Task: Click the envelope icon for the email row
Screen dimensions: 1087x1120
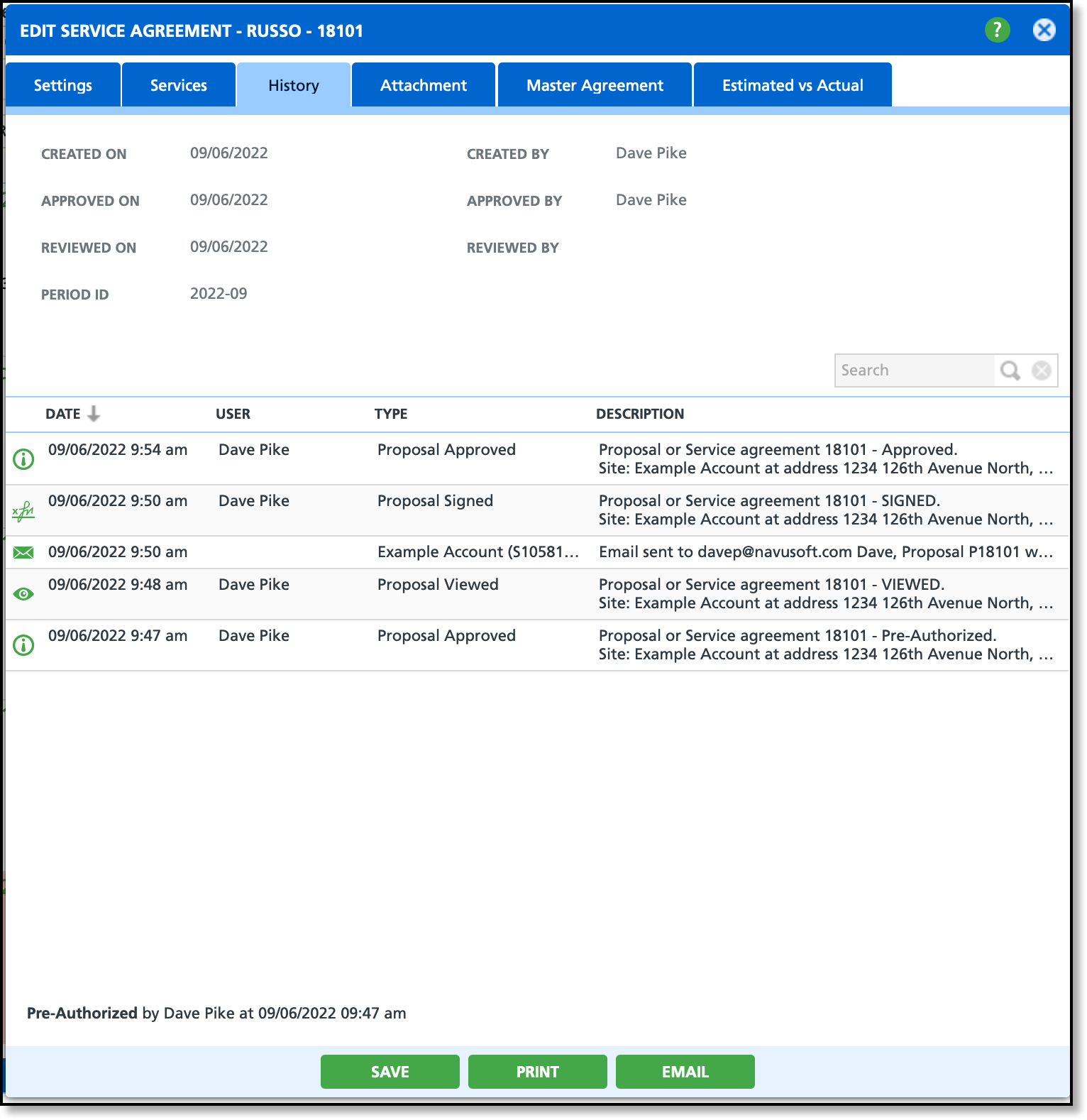Action: tap(23, 552)
